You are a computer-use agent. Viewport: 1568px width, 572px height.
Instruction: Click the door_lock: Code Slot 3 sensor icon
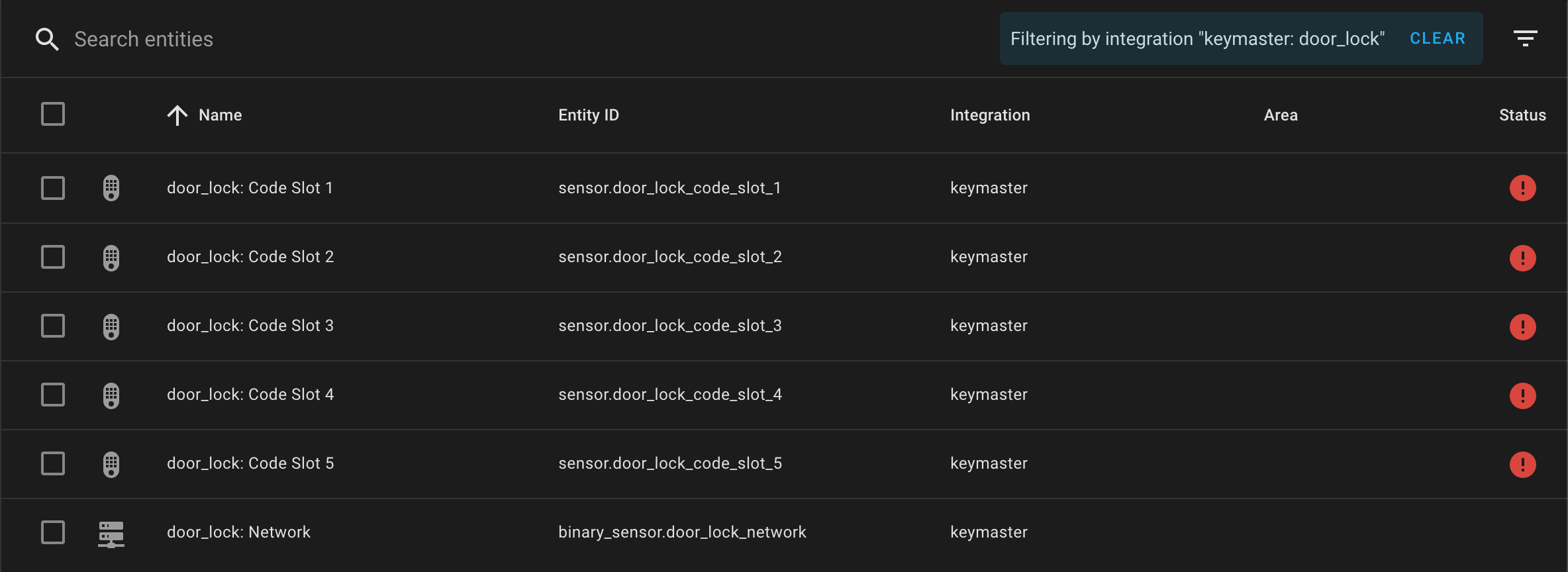click(x=111, y=326)
